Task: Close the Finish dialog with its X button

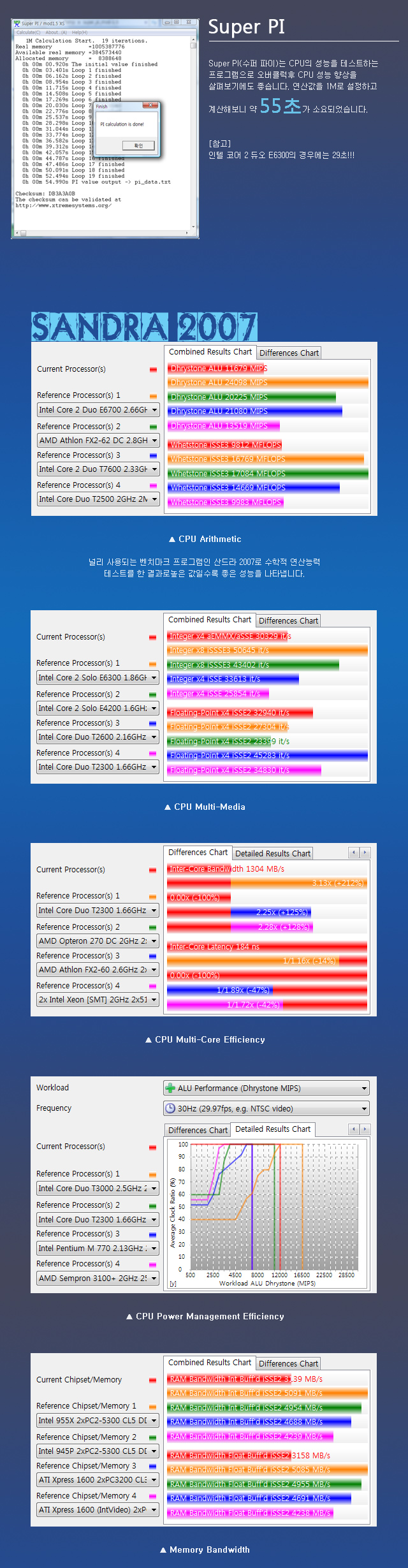Action: point(150,105)
